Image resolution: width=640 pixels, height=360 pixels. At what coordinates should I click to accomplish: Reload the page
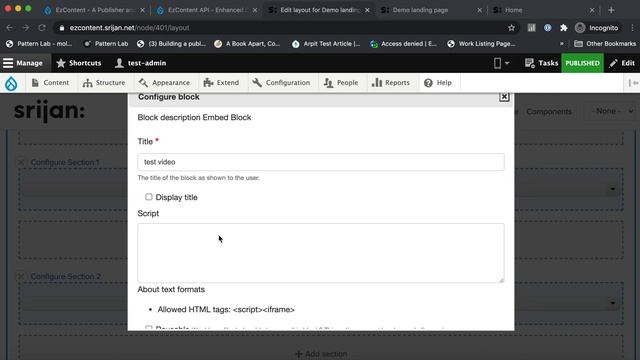(42, 28)
